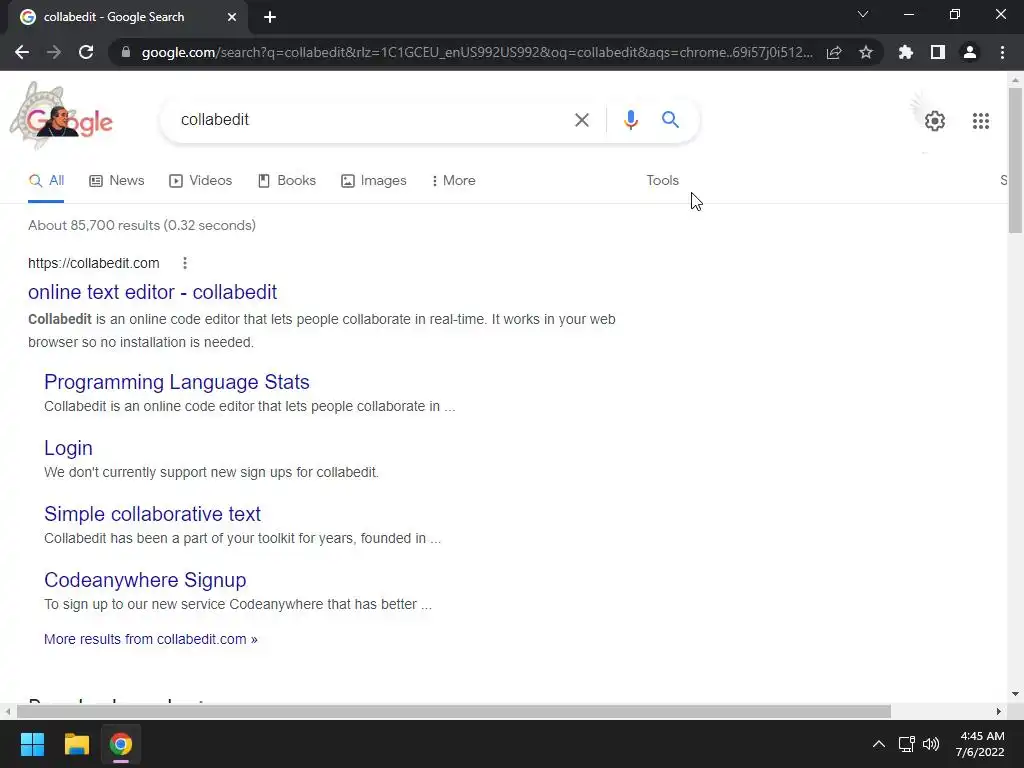The image size is (1024, 768).
Task: Show hidden system tray icons
Action: tap(879, 744)
